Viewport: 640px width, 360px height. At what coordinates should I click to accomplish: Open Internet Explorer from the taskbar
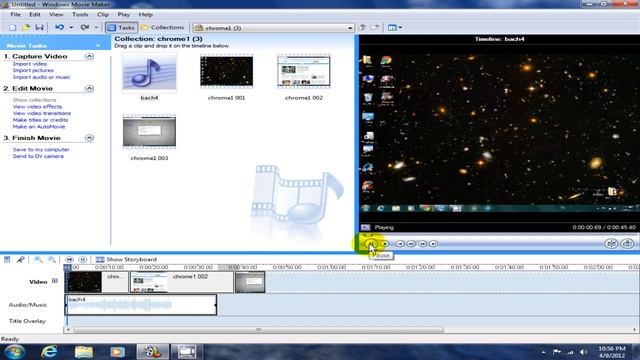49,351
